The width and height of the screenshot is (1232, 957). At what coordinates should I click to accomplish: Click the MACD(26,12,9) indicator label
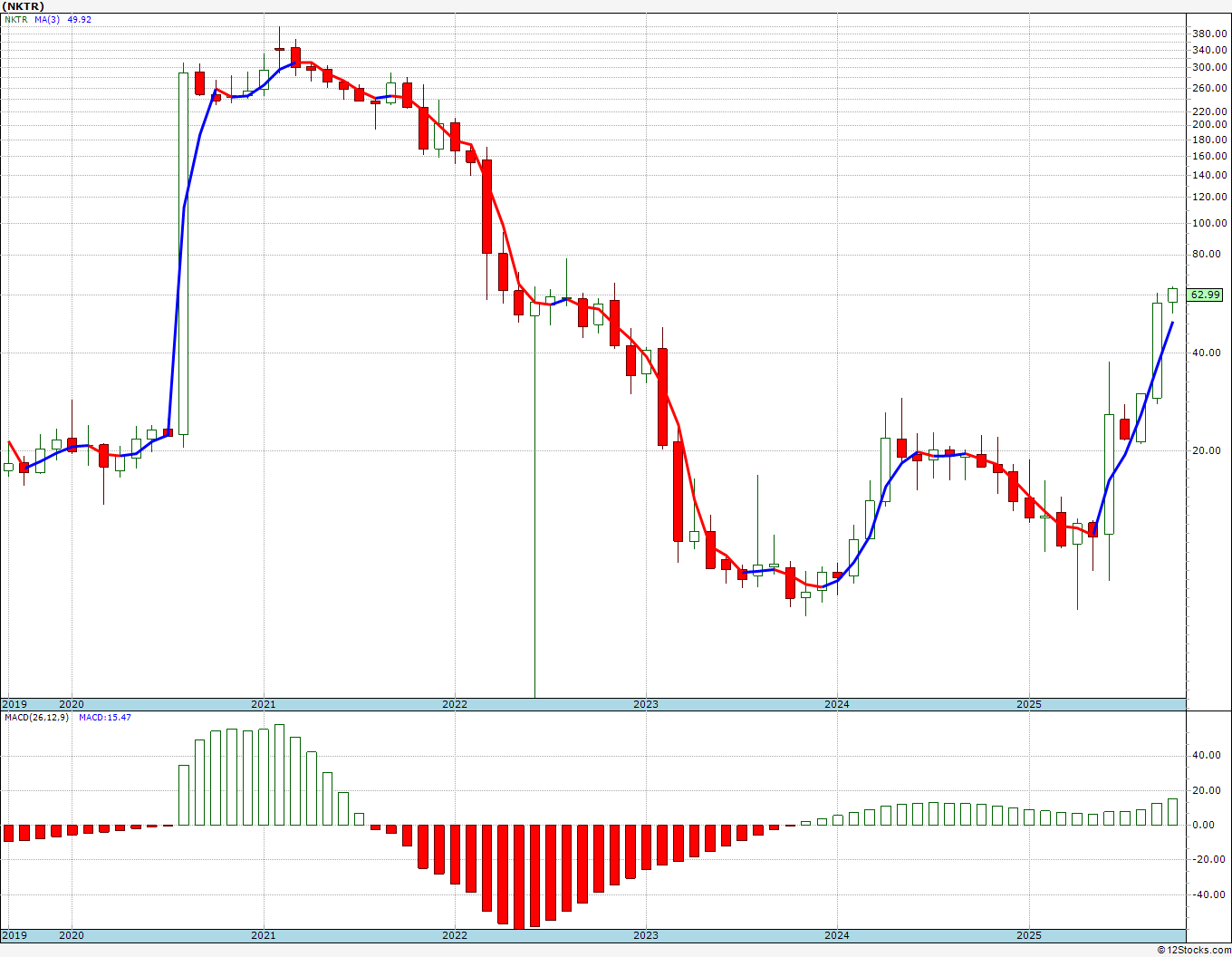pos(35,717)
